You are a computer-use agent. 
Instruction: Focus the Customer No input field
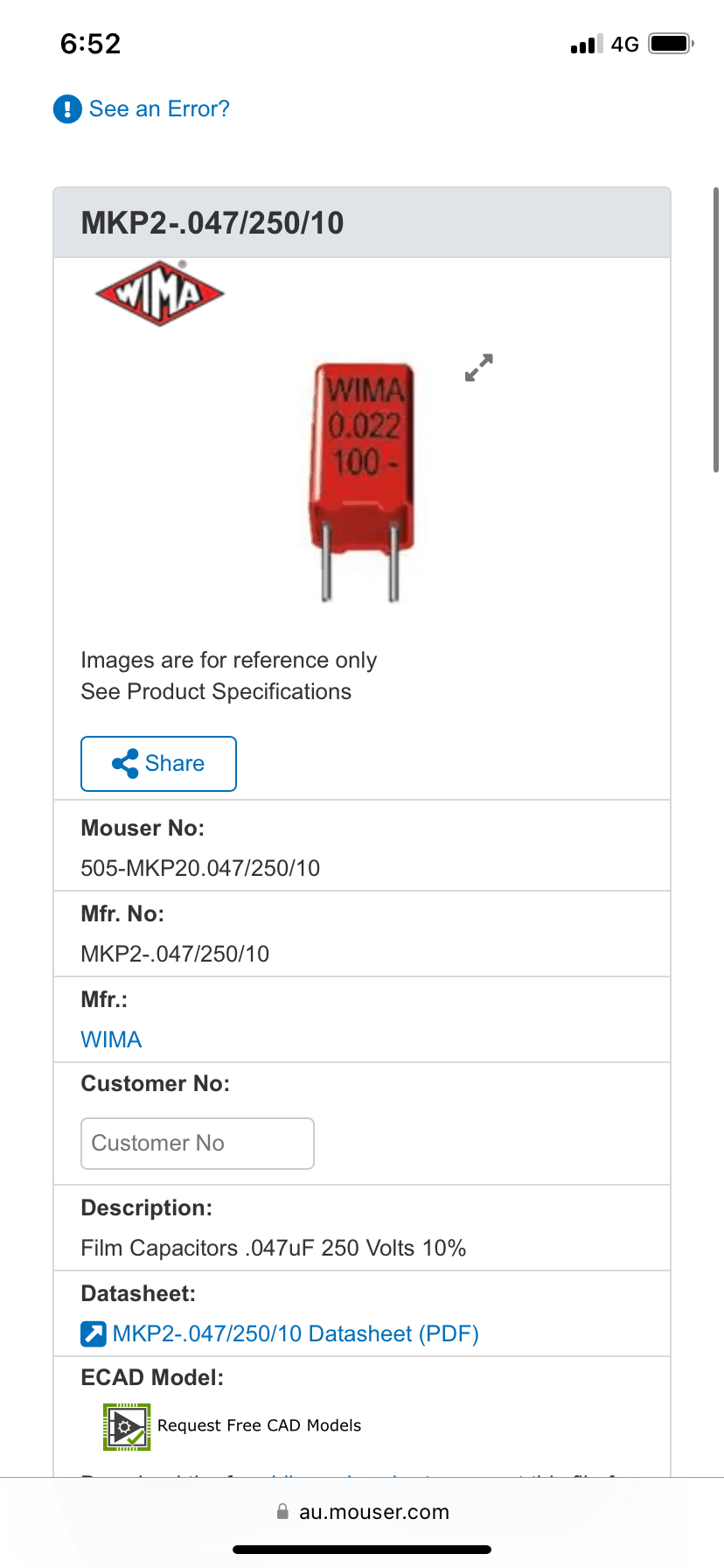pyautogui.click(x=198, y=1144)
